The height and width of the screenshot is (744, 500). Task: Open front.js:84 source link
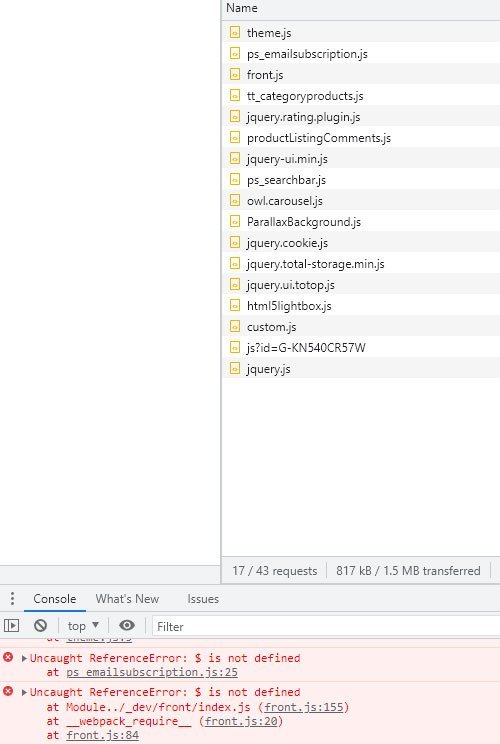click(x=102, y=735)
